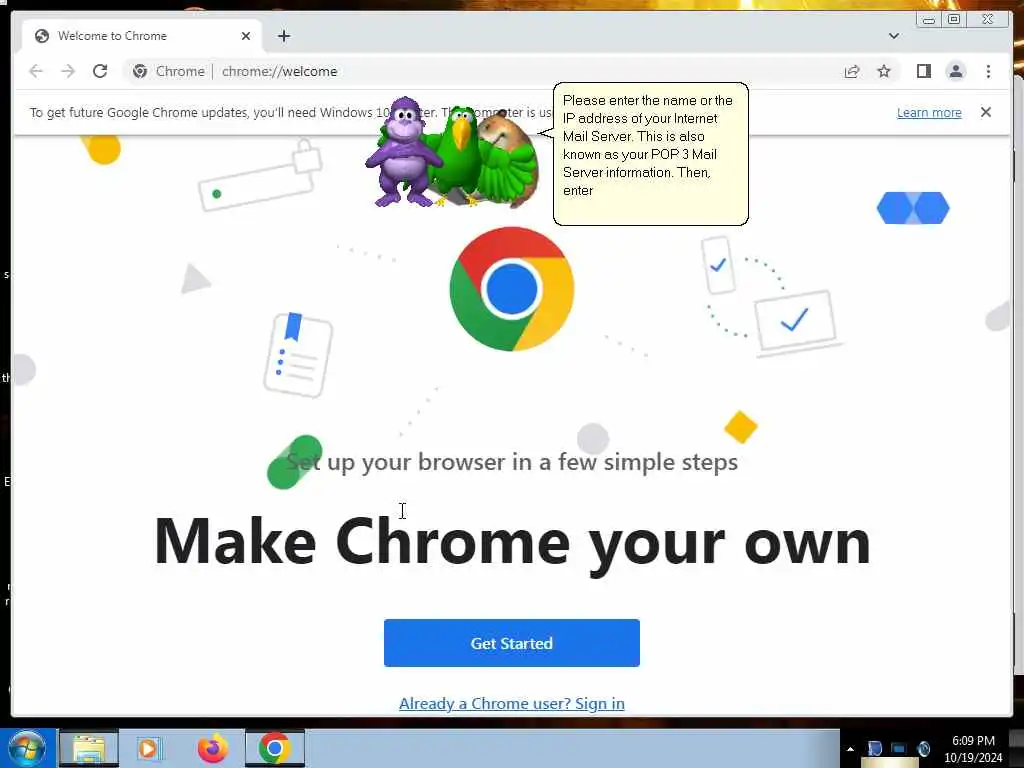The width and height of the screenshot is (1024, 768).
Task: Go back using the browser back arrow
Action: pos(36,71)
